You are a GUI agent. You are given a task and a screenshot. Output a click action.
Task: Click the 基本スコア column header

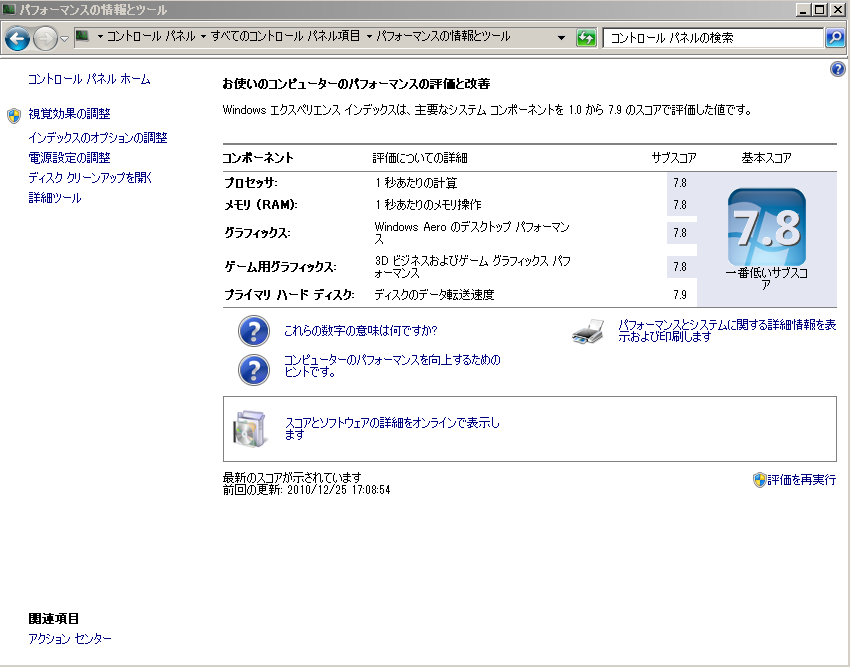point(767,158)
